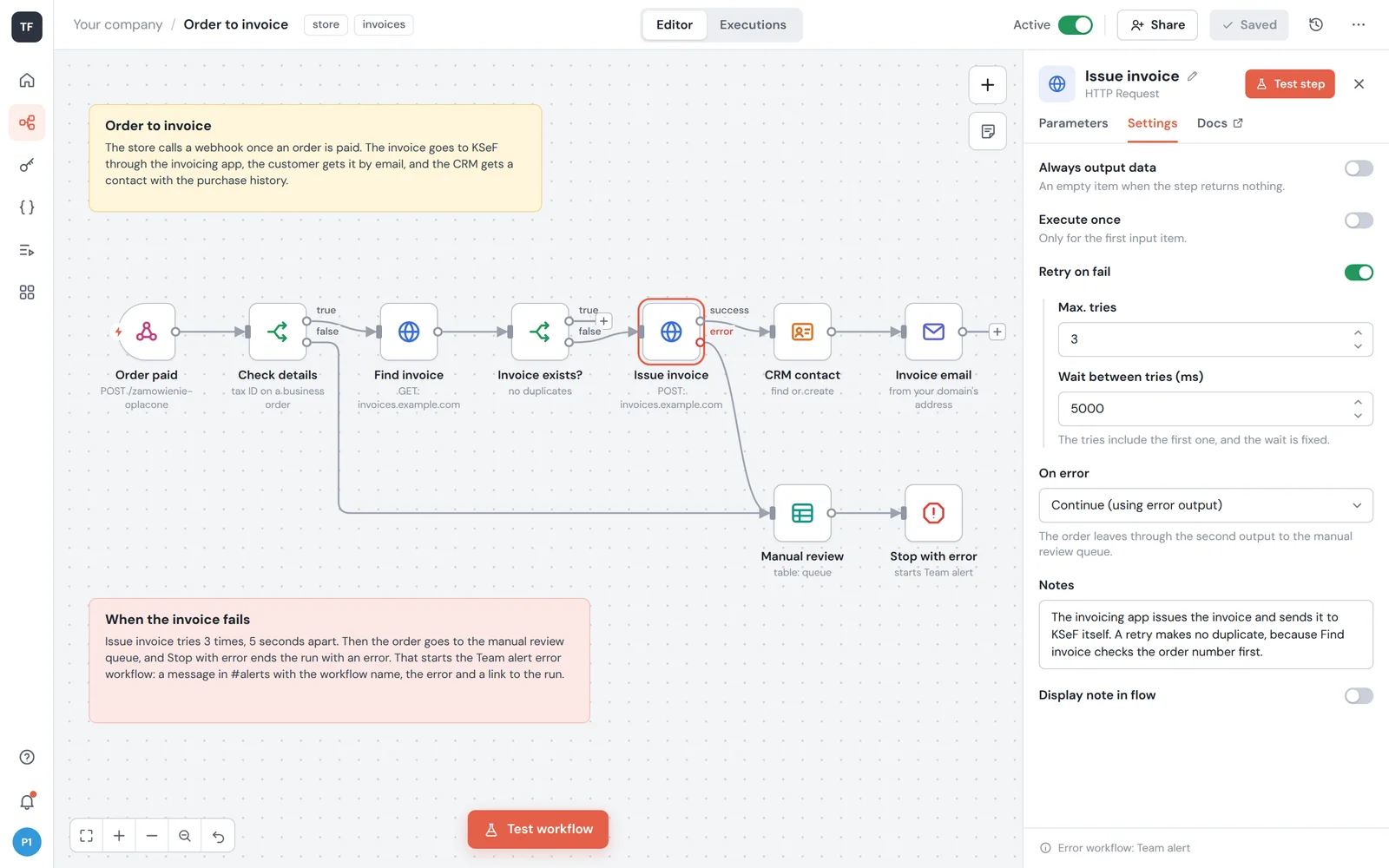
Task: Enable Execute once
Action: (x=1359, y=220)
